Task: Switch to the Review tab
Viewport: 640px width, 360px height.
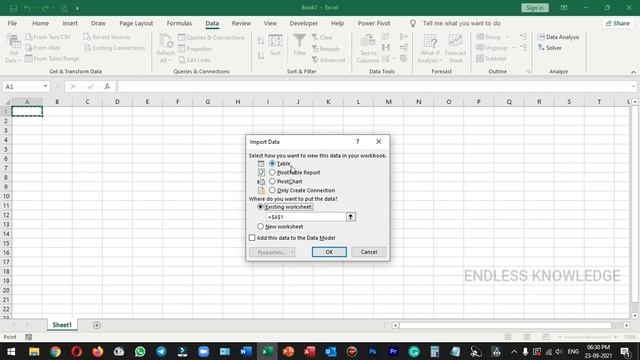Action: [x=241, y=23]
